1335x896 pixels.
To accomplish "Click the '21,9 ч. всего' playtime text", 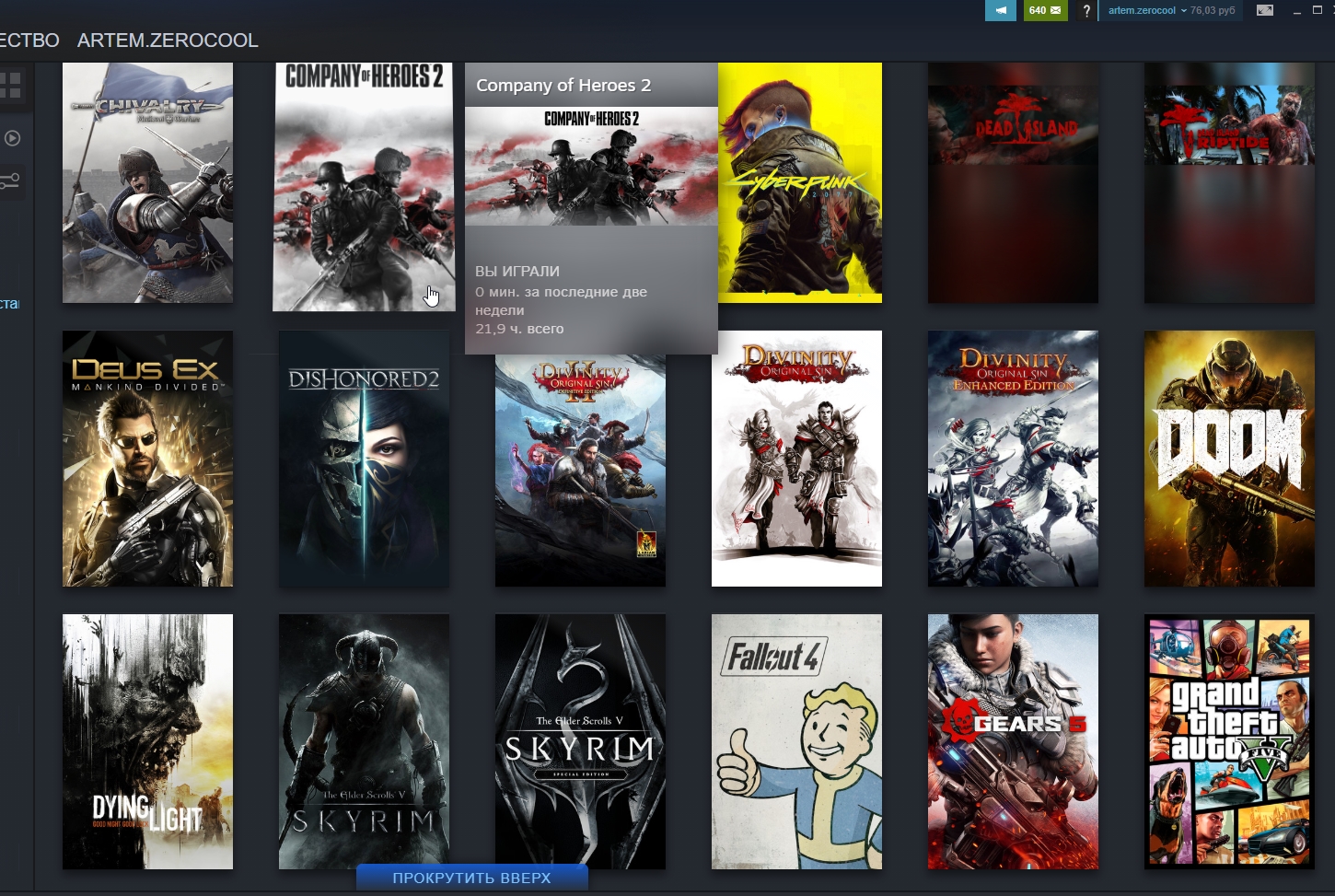I will pyautogui.click(x=519, y=329).
